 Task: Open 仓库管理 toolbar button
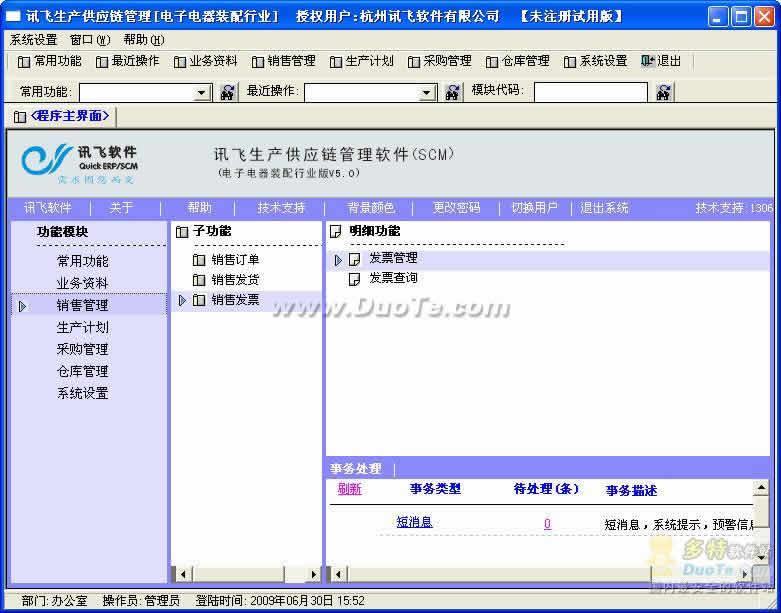tap(518, 61)
